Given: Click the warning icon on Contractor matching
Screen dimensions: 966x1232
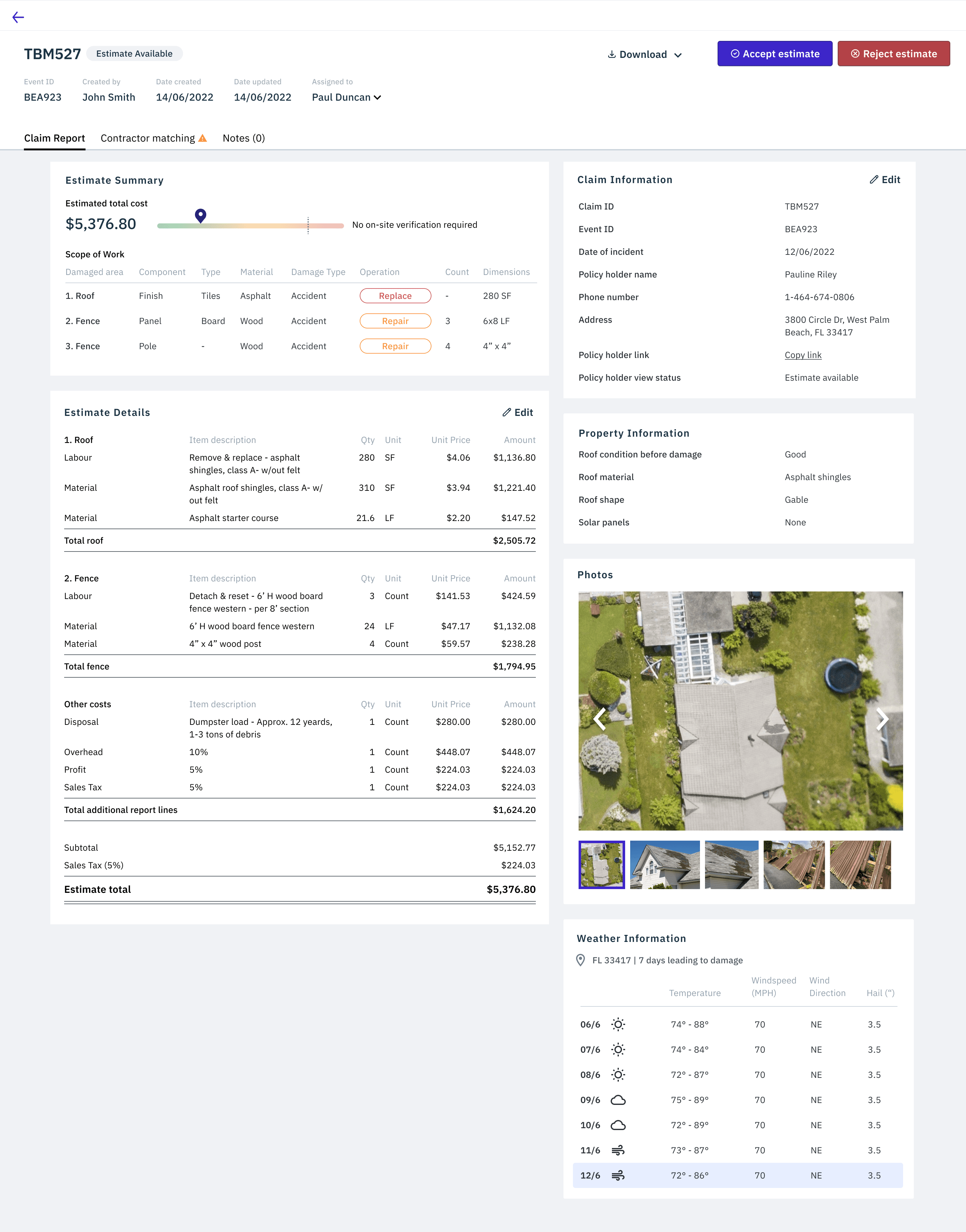Looking at the screenshot, I should click(203, 138).
